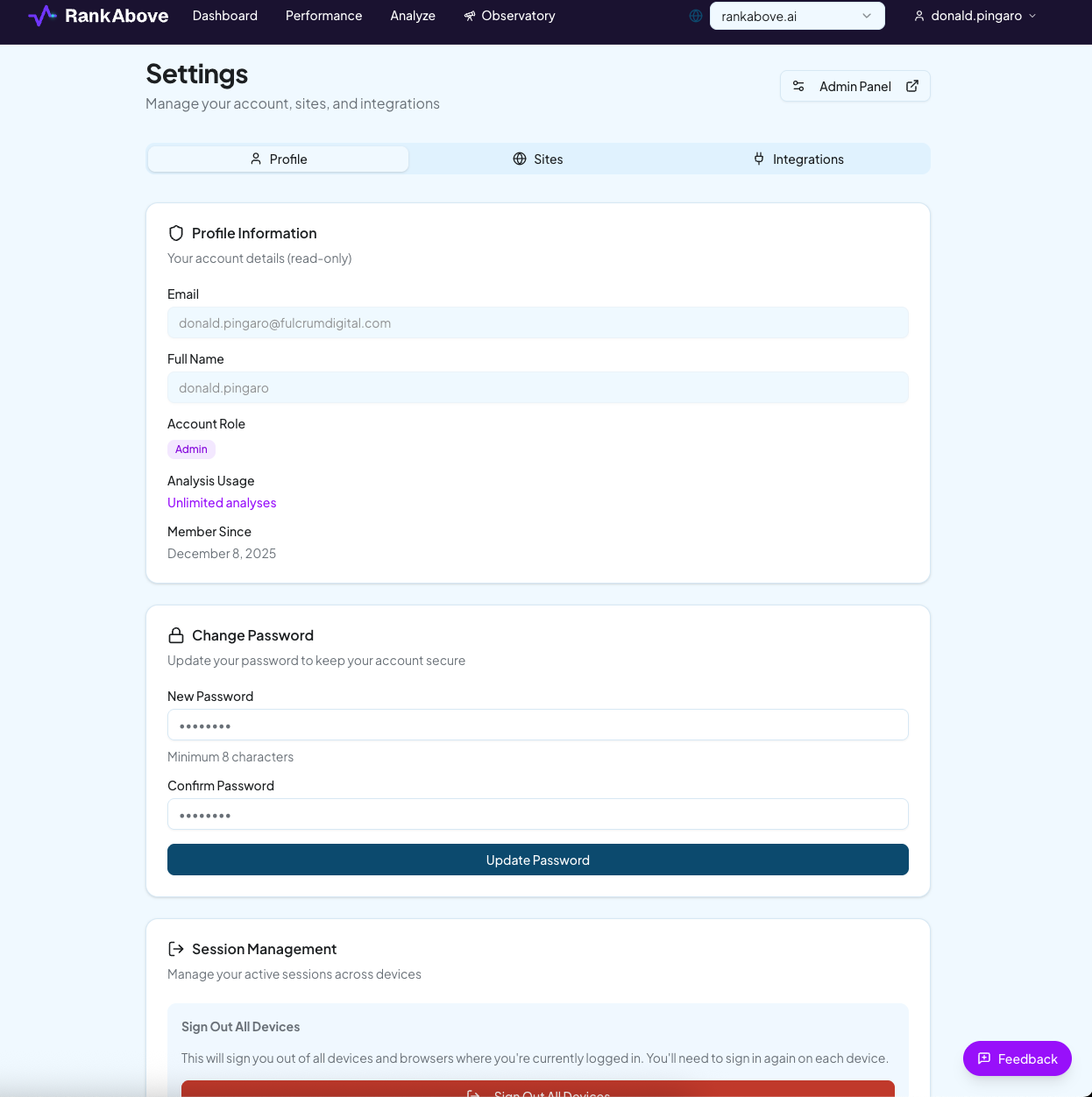The image size is (1092, 1097).
Task: Open the Feedback button
Action: 1018,1058
